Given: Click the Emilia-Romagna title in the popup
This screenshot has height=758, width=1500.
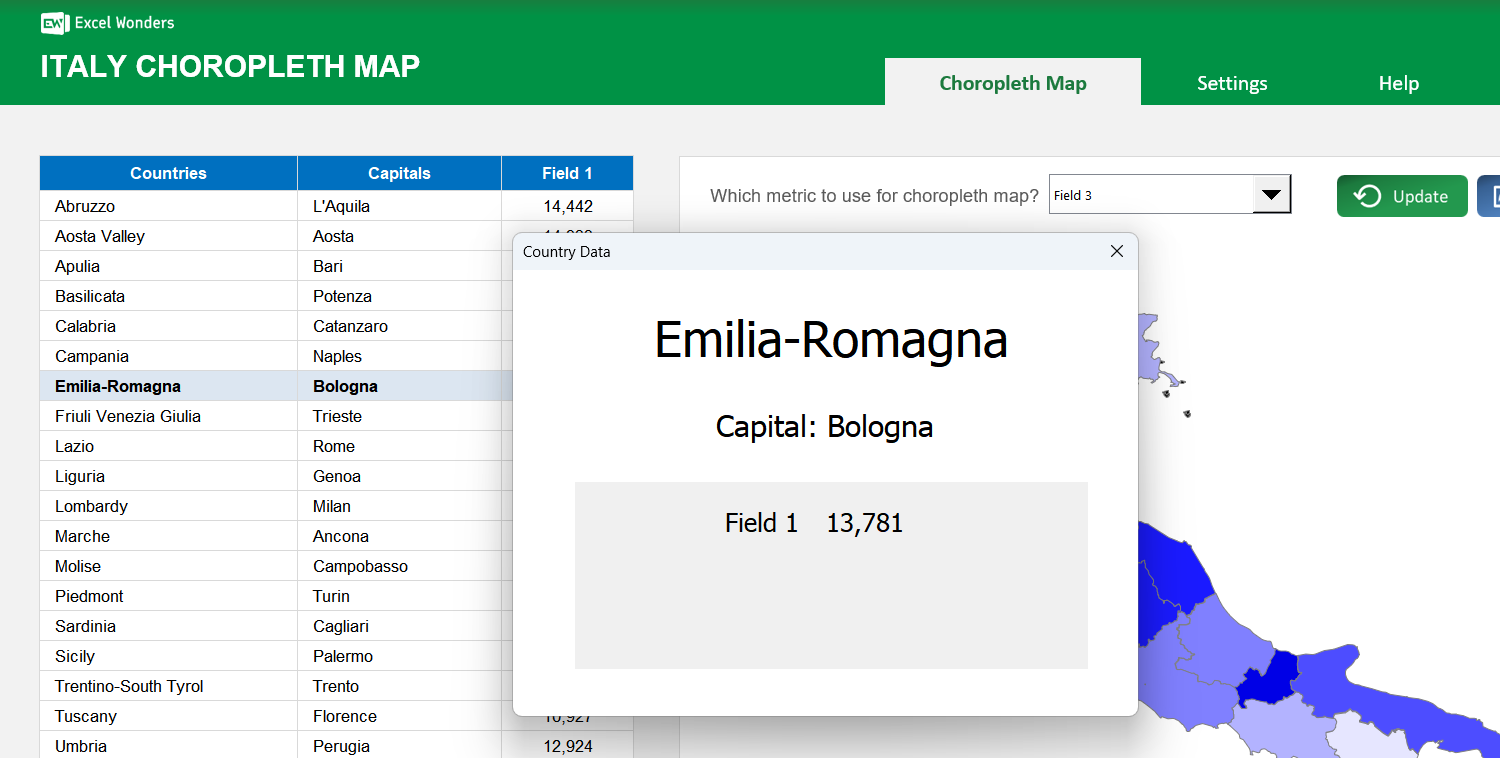Looking at the screenshot, I should [x=830, y=341].
